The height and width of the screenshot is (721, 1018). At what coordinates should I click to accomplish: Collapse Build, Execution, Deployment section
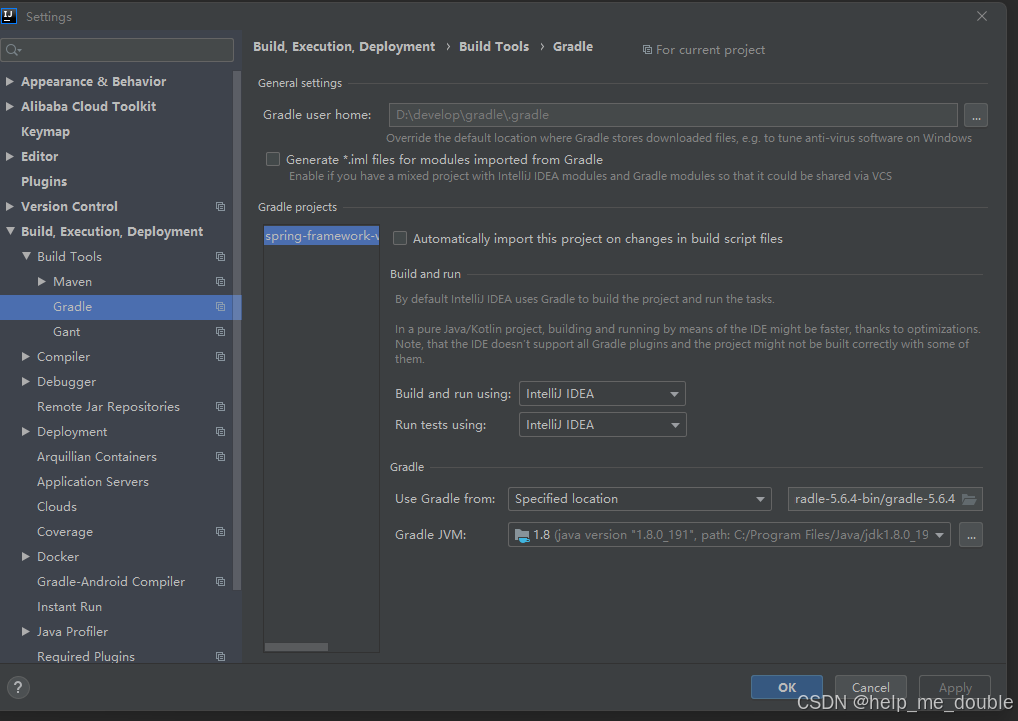click(x=10, y=231)
